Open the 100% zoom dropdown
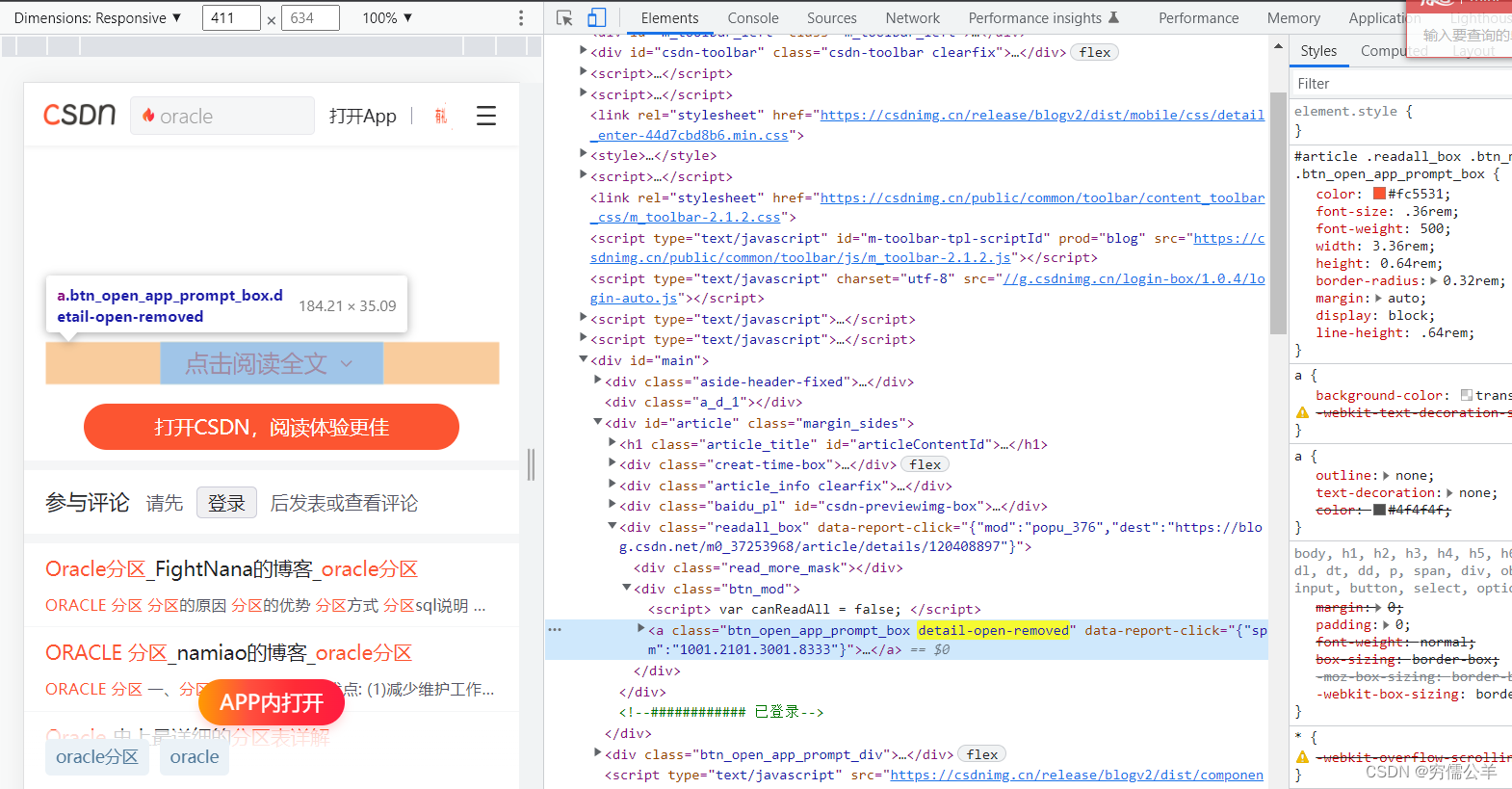 pyautogui.click(x=387, y=17)
